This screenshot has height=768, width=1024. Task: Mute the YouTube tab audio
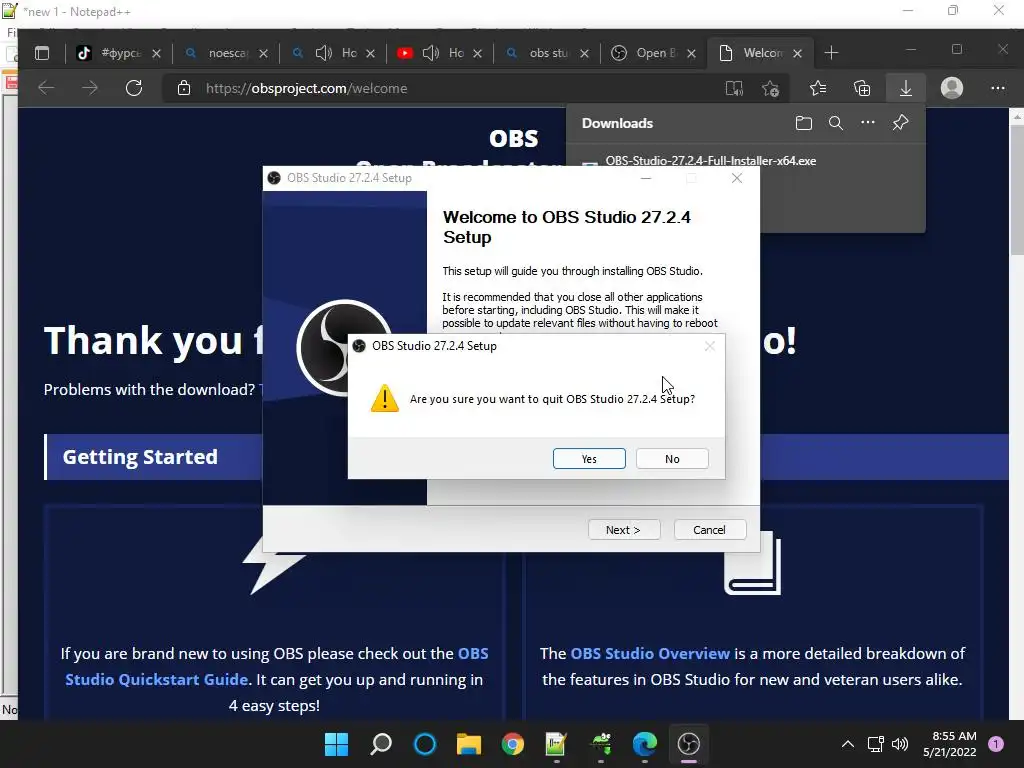point(431,53)
